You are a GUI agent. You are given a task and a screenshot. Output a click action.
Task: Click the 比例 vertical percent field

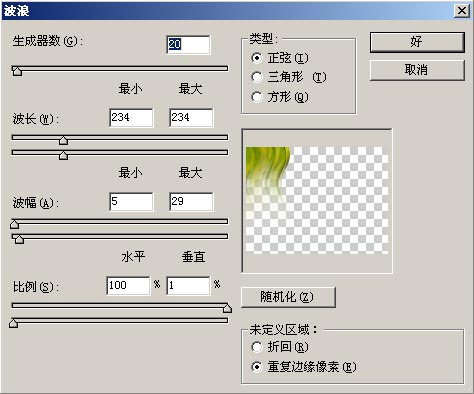coord(188,285)
